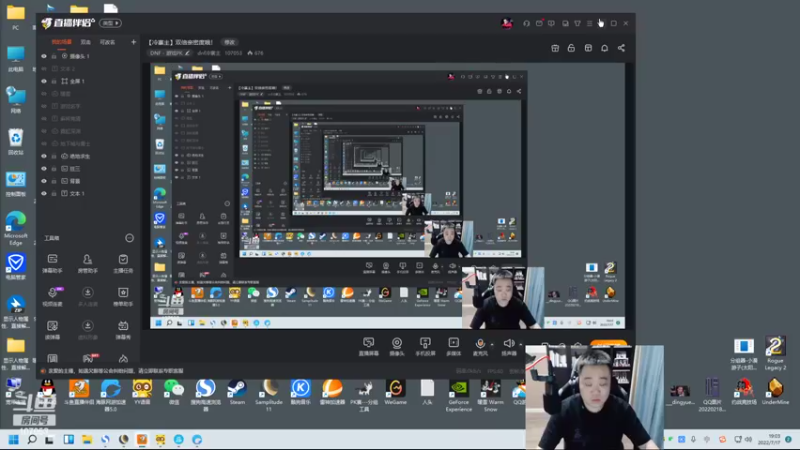Open the 房管助手 tool in toolbox
The width and height of the screenshot is (800, 450).
pos(87,263)
